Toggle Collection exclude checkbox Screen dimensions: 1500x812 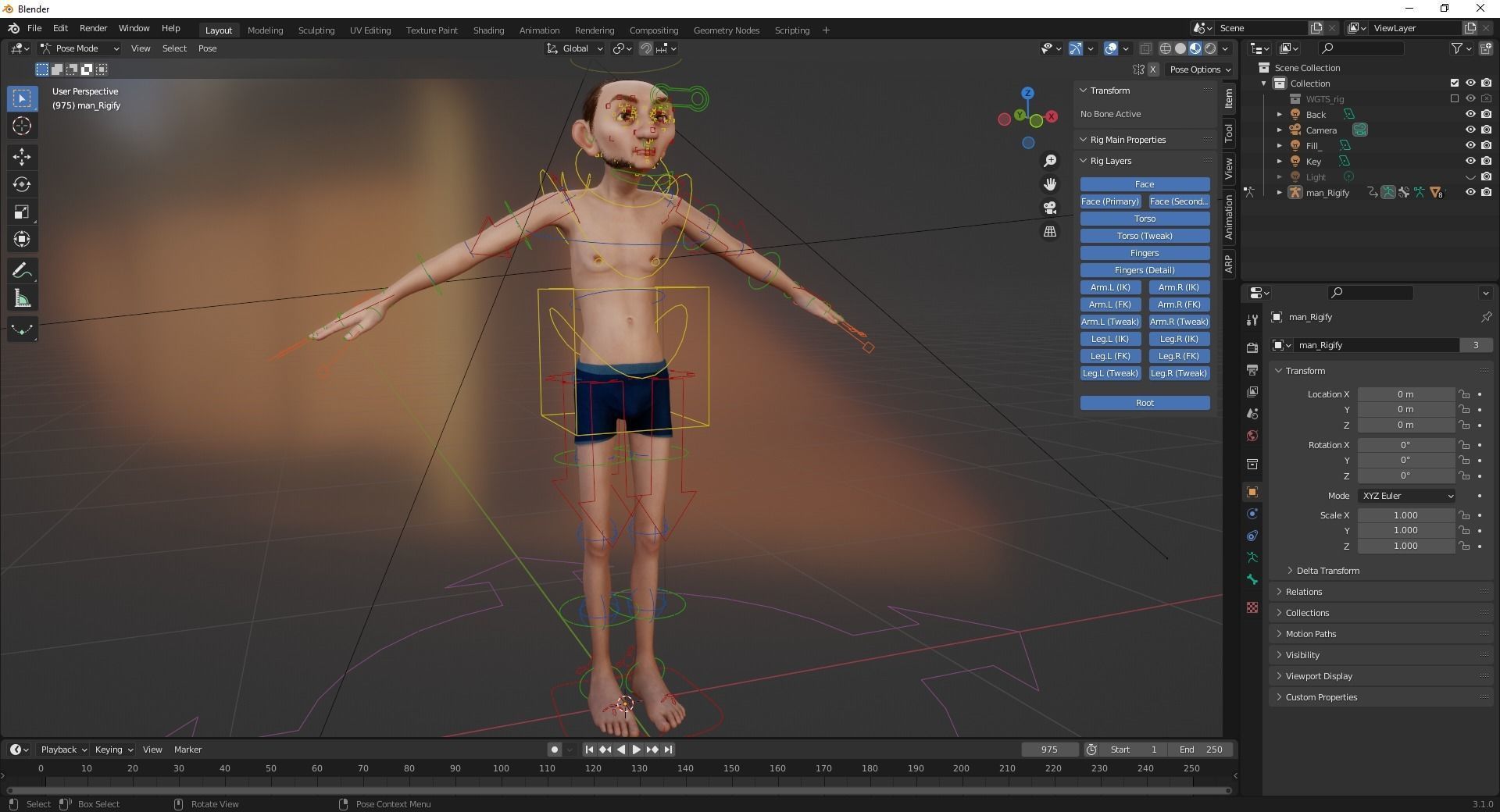click(1454, 83)
